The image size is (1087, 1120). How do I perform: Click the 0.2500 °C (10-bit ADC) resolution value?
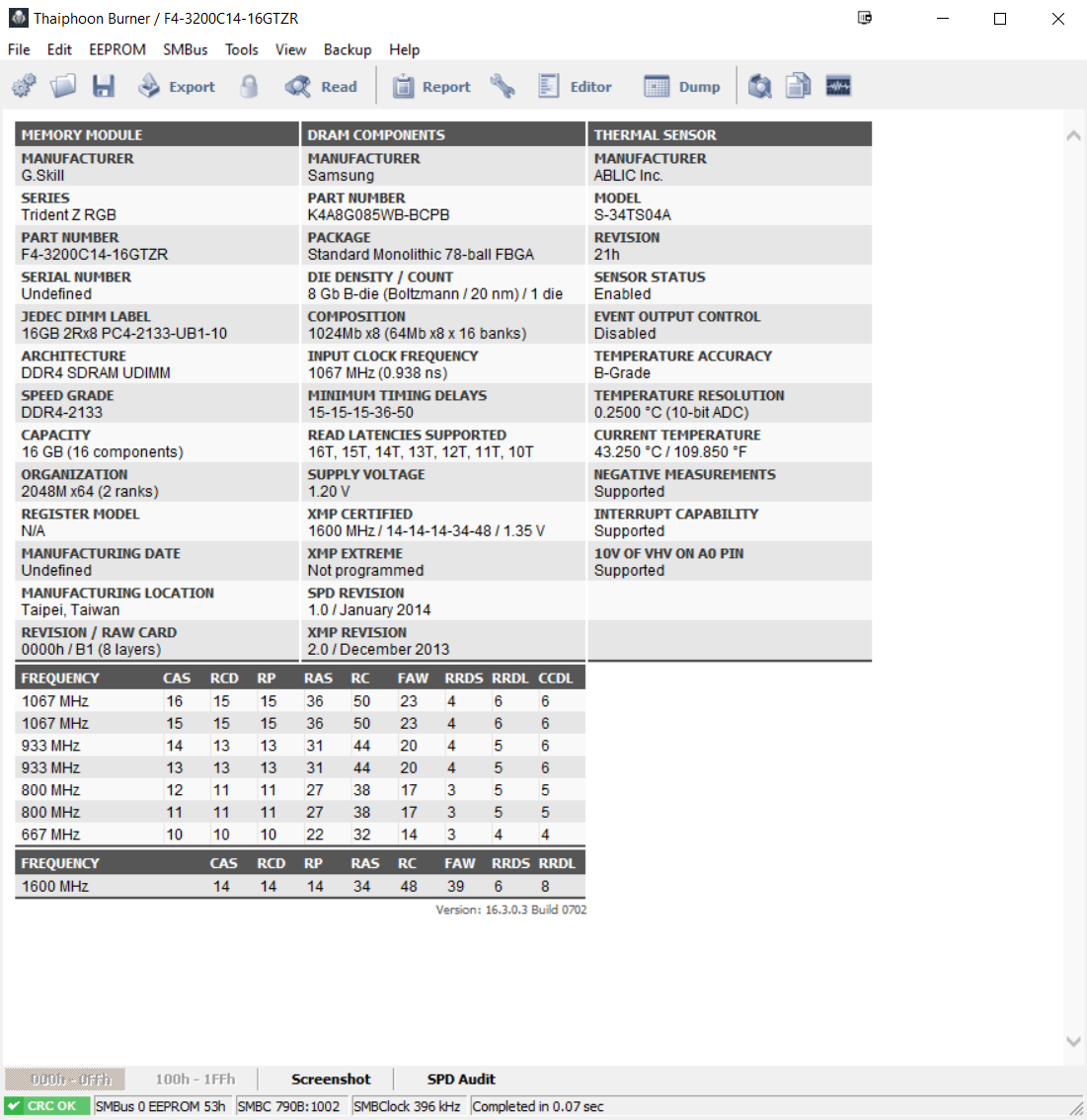[671, 412]
